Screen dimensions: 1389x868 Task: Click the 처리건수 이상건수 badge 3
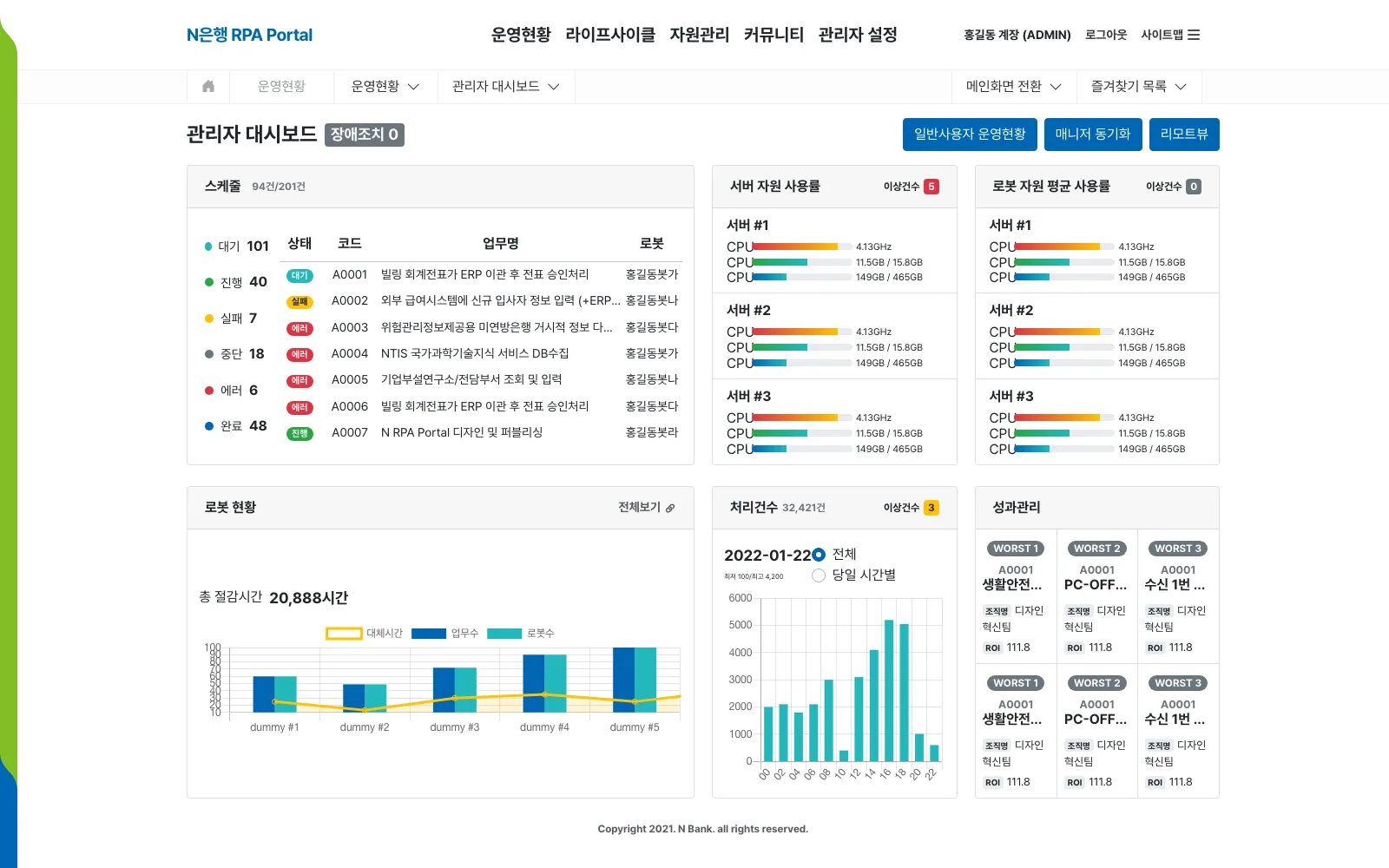931,508
